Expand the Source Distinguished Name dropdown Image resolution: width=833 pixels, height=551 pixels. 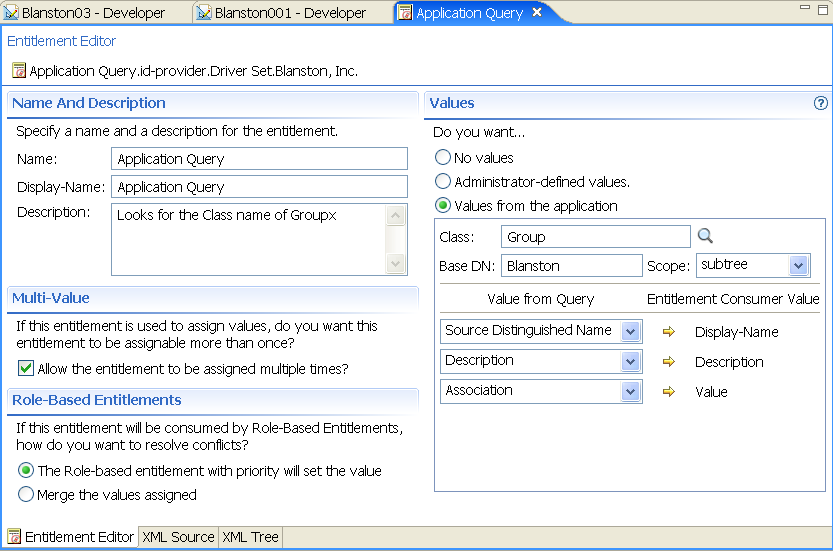(630, 331)
